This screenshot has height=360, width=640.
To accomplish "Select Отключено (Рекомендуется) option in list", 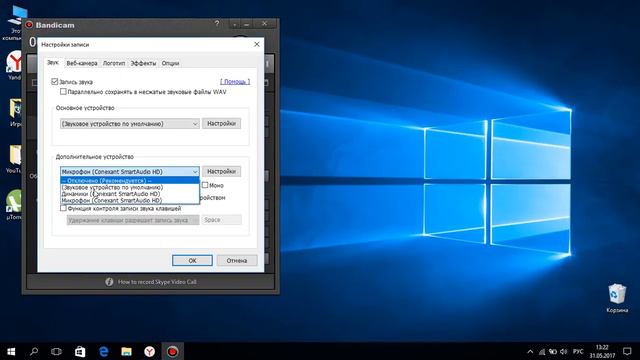I will coord(130,180).
